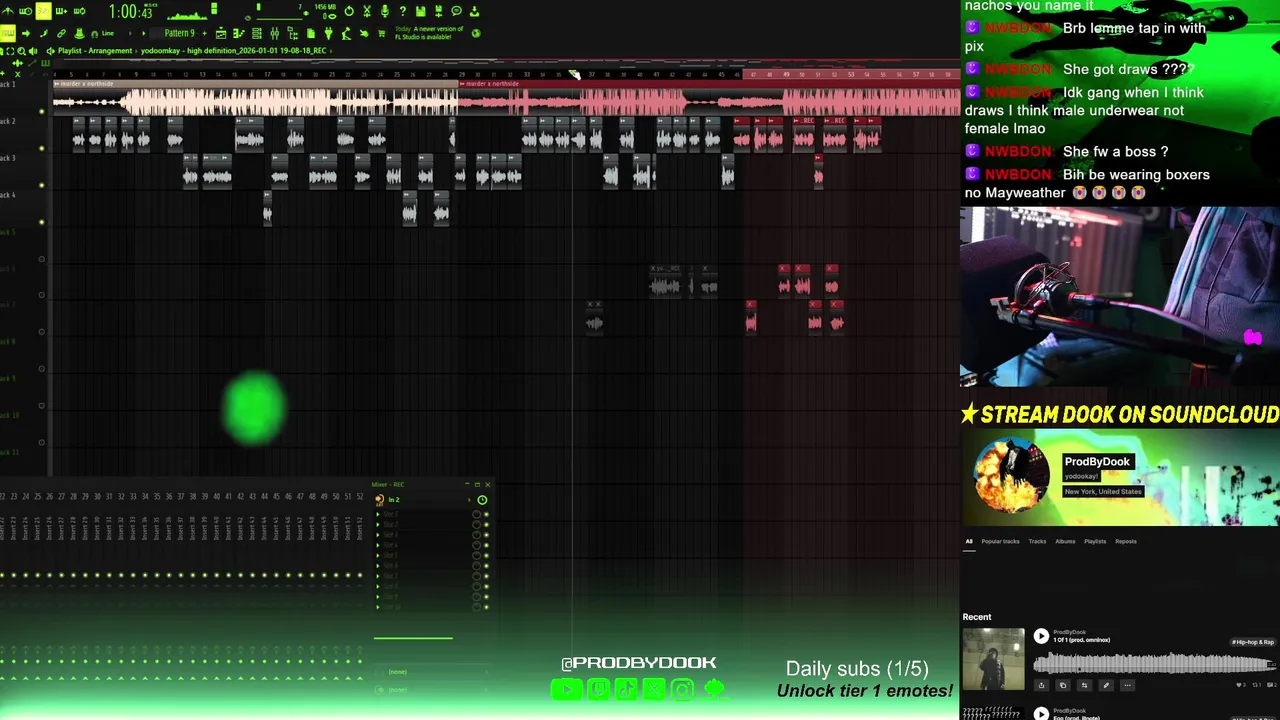The height and width of the screenshot is (720, 1280).
Task: Click the save project floppy icon
Action: click(x=421, y=11)
